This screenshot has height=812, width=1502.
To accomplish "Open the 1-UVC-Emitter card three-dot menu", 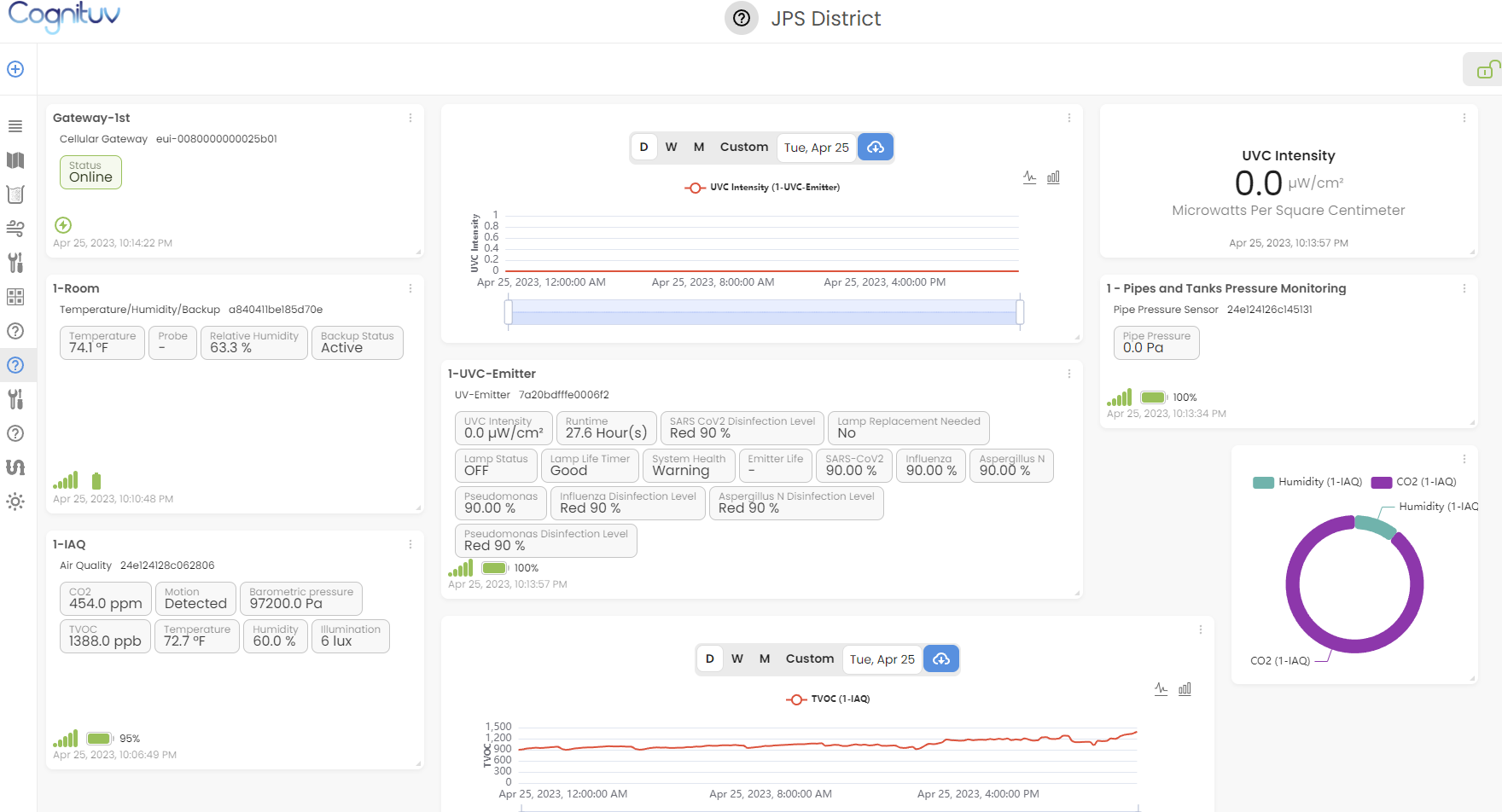I will click(x=1069, y=374).
